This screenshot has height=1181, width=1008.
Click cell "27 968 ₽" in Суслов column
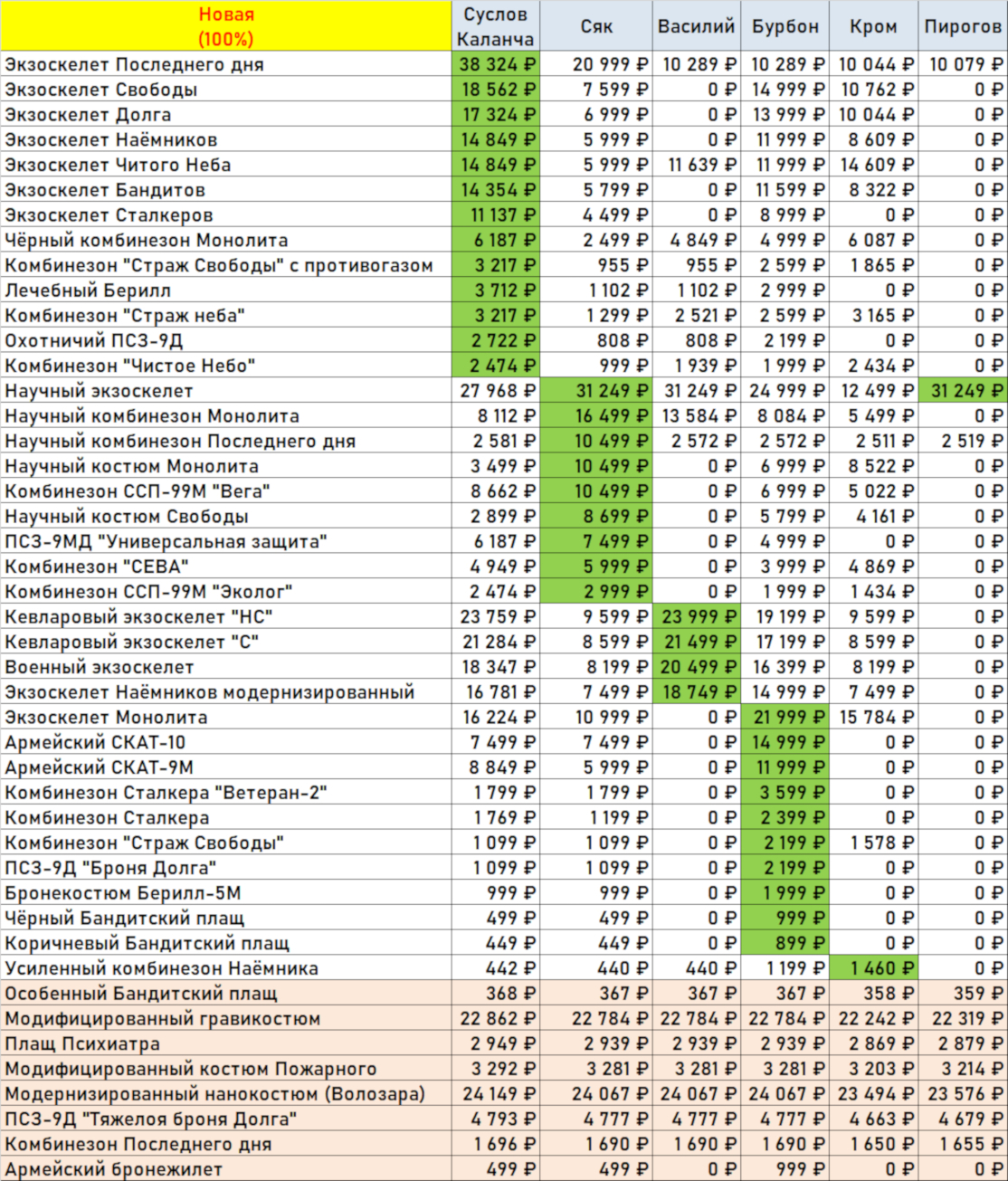click(496, 391)
